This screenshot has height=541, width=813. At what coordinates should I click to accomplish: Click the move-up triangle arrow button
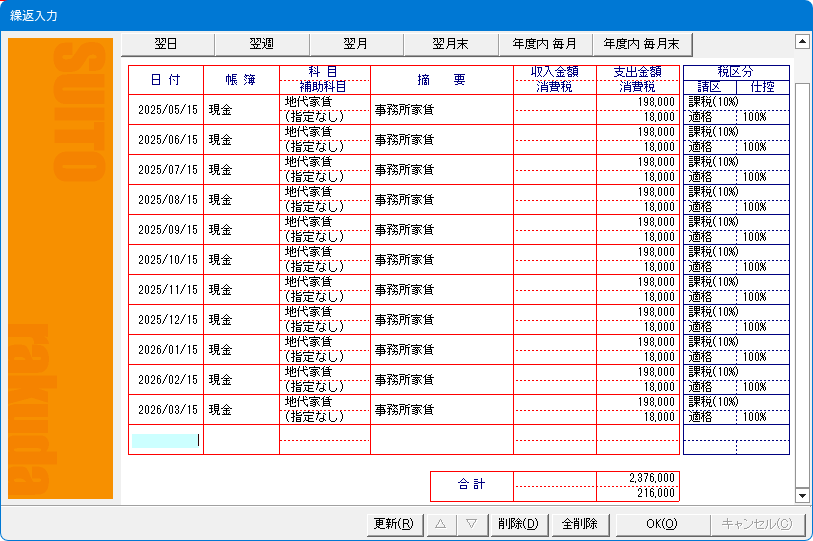tap(440, 523)
